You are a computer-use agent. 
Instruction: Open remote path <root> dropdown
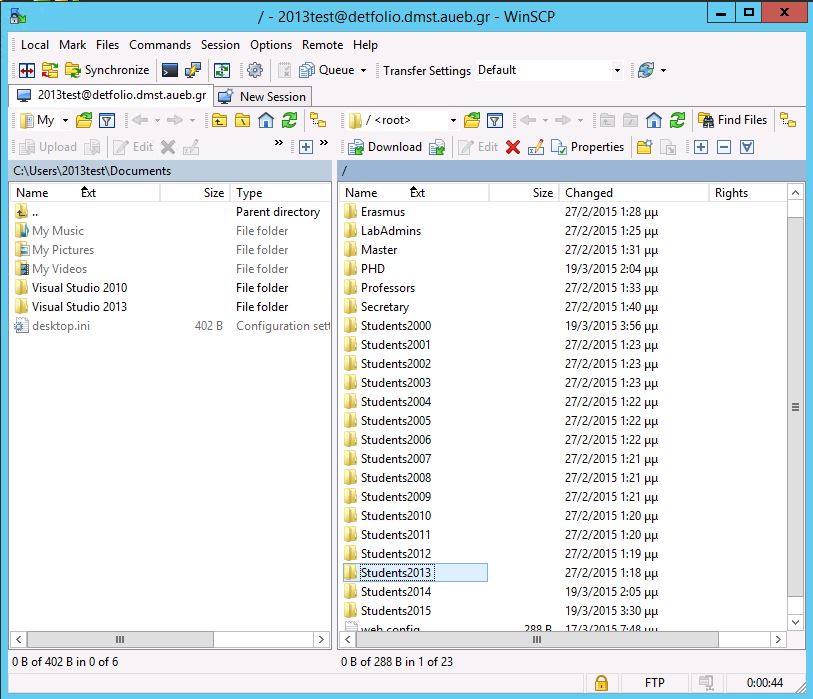coord(452,120)
